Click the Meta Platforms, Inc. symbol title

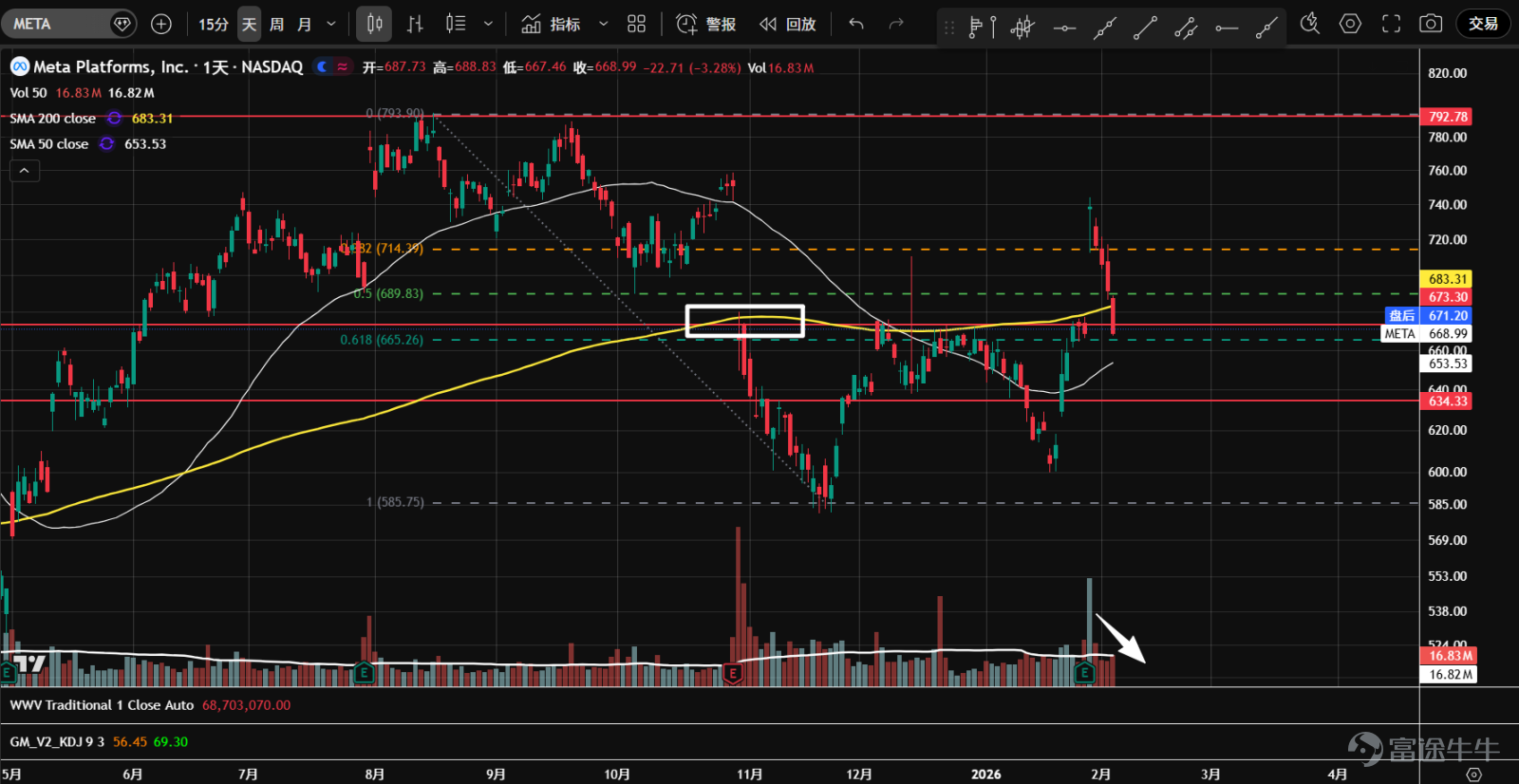click(111, 66)
